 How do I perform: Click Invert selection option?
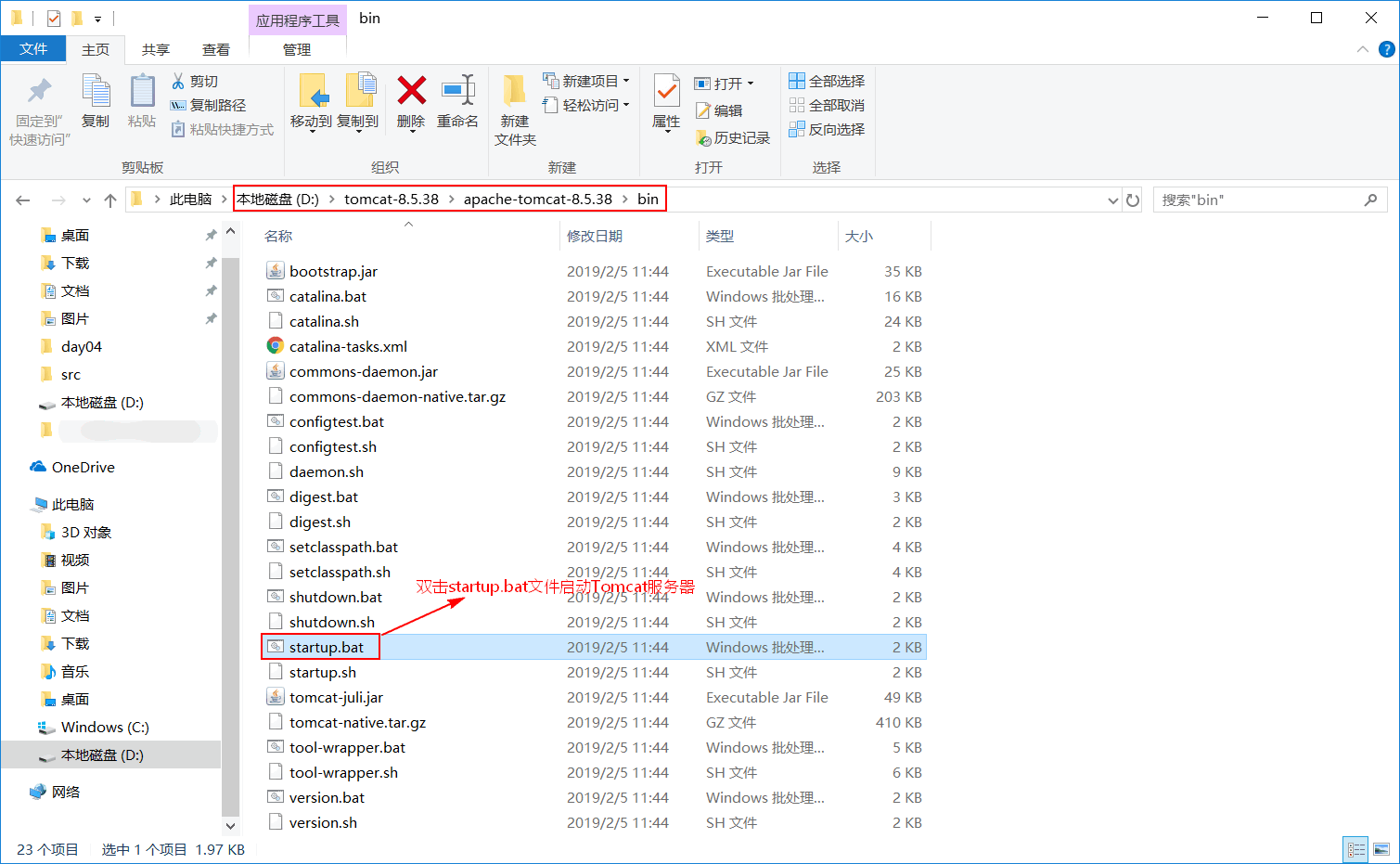pyautogui.click(x=827, y=130)
